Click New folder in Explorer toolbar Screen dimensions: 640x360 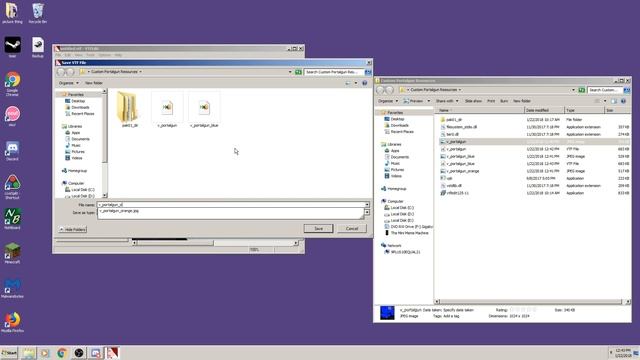click(x=522, y=101)
